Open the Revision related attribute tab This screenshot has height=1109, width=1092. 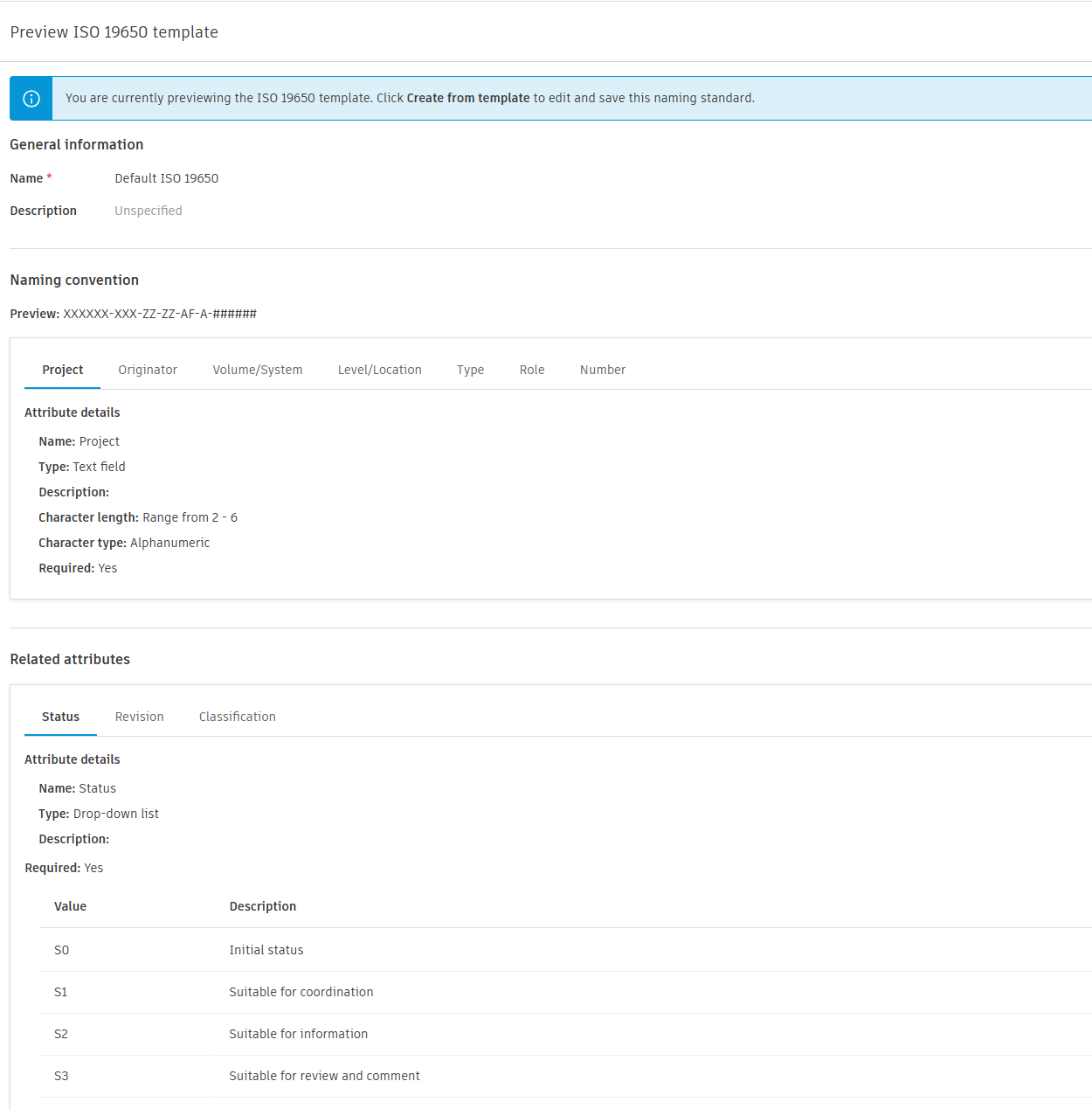point(139,716)
